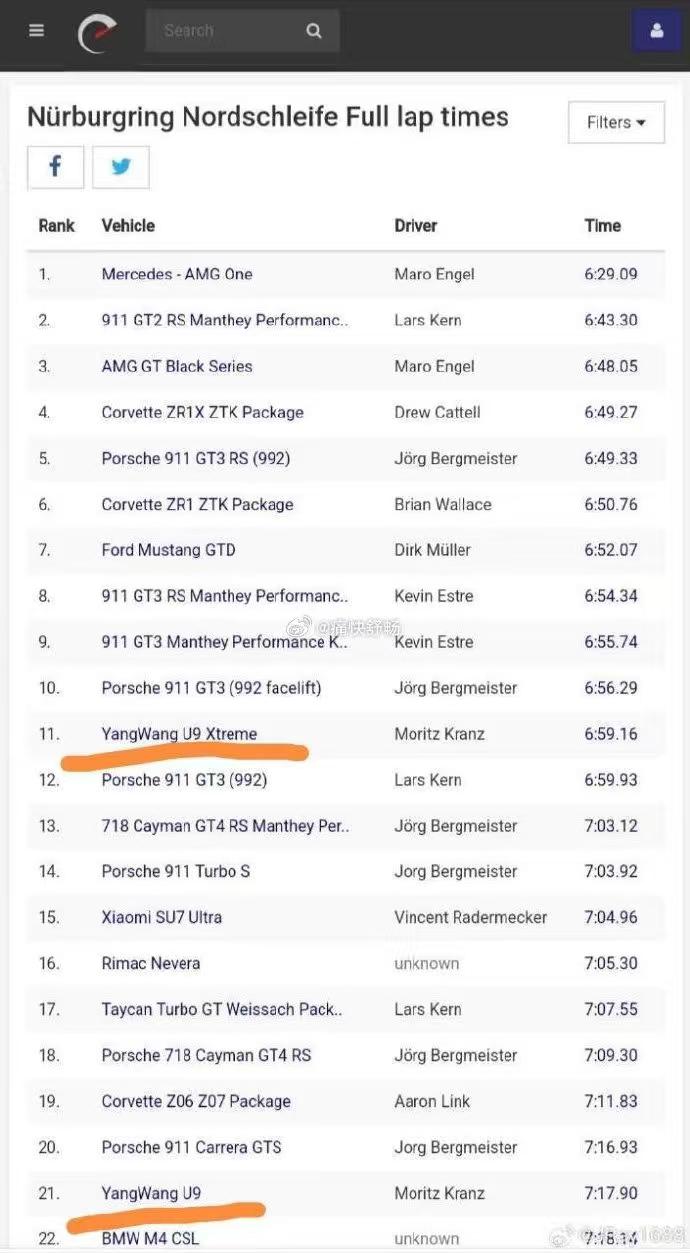Open the hamburger menu icon
This screenshot has width=690, height=1253.
pos(37,31)
